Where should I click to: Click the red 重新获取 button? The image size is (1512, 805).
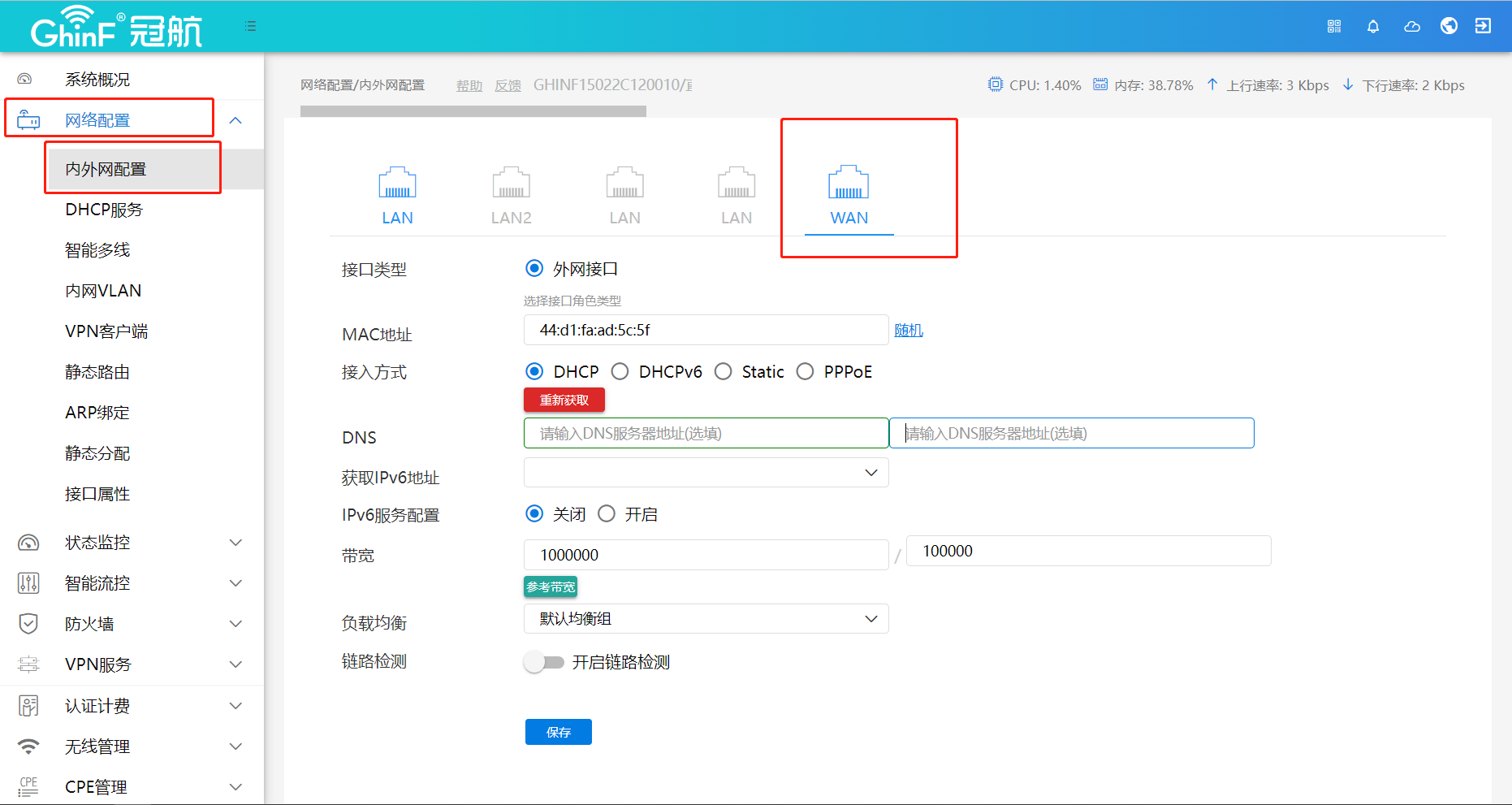click(x=564, y=400)
